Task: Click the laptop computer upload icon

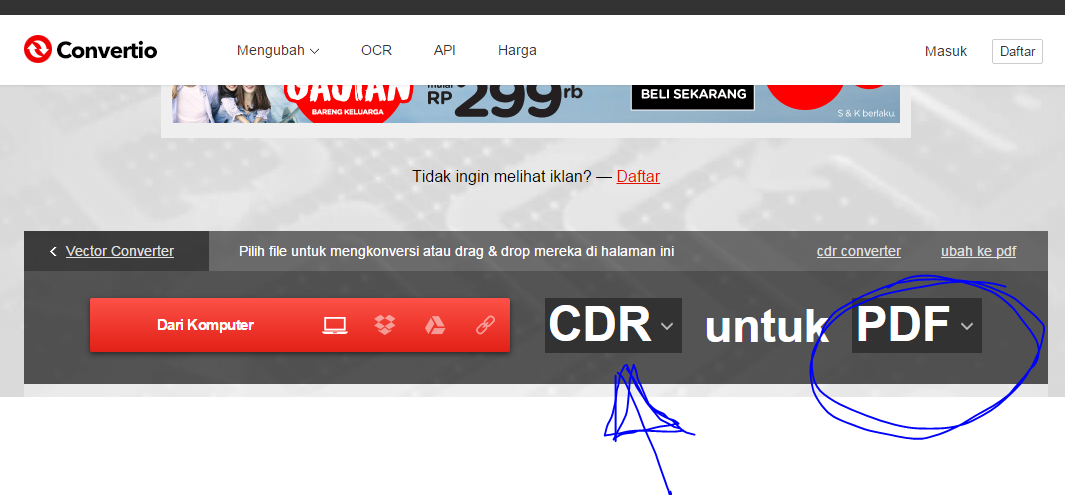Action: [x=334, y=325]
